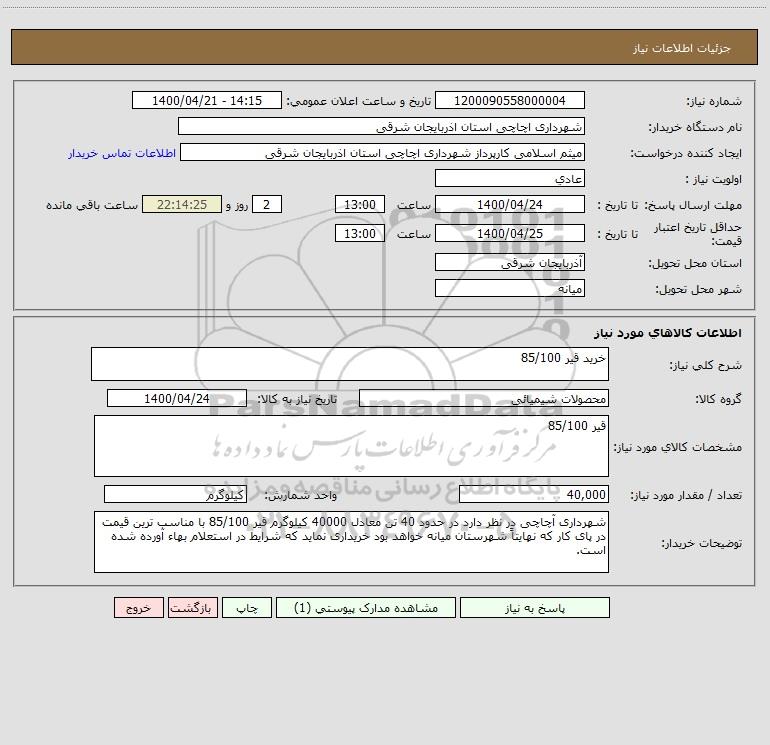Click the announcement date field 1400/04/21 - 14:15
Image resolution: width=770 pixels, height=745 pixels.
(x=207, y=100)
